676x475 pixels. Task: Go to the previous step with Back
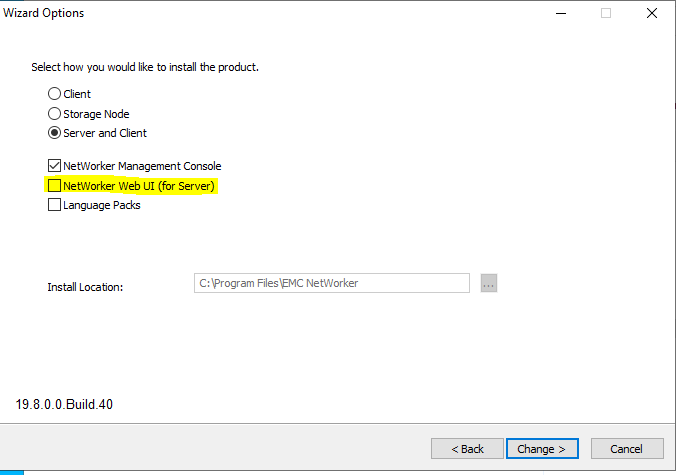pyautogui.click(x=467, y=449)
